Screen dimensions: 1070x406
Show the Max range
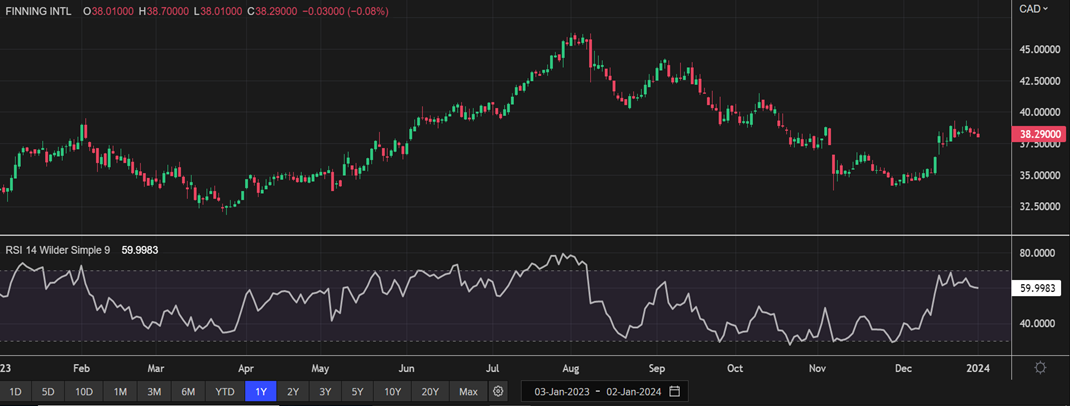coord(469,392)
